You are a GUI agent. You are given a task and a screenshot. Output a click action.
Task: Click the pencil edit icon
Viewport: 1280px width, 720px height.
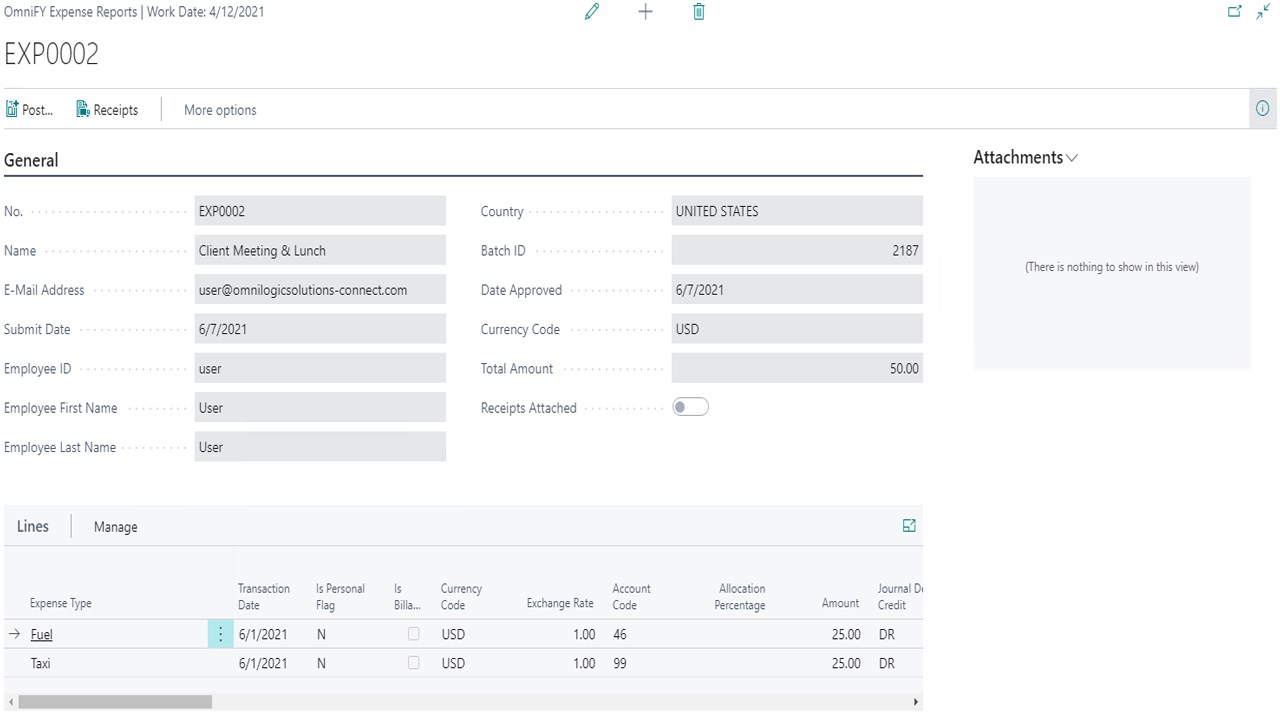coord(592,12)
